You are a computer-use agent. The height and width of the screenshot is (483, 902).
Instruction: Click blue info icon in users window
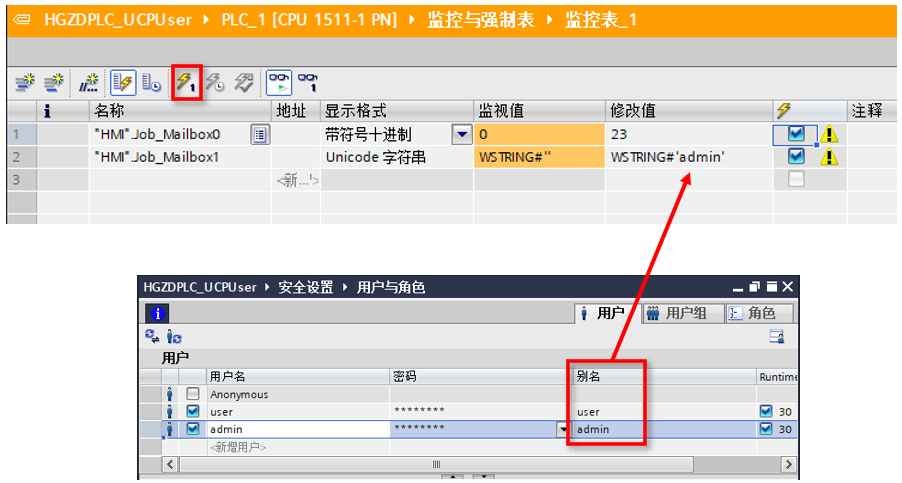[x=157, y=313]
